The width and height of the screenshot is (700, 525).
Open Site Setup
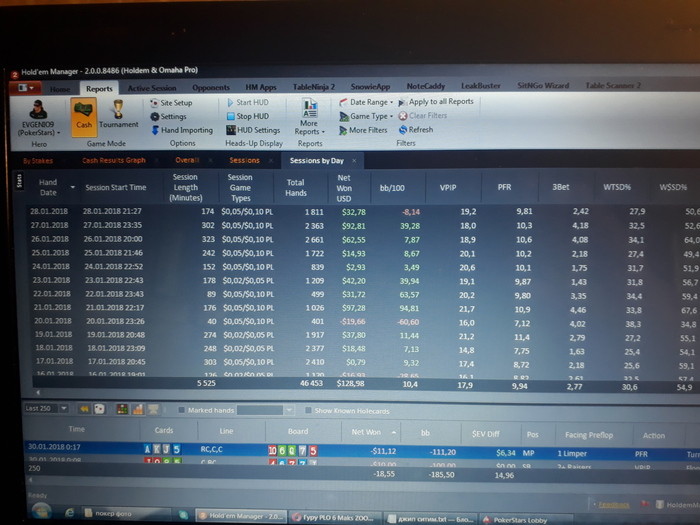pos(171,103)
